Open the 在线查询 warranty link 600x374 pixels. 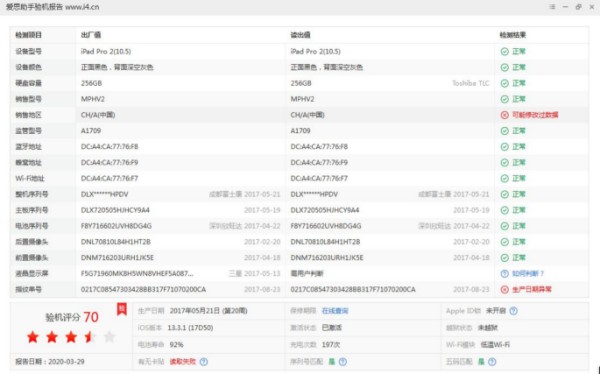tap(335, 311)
